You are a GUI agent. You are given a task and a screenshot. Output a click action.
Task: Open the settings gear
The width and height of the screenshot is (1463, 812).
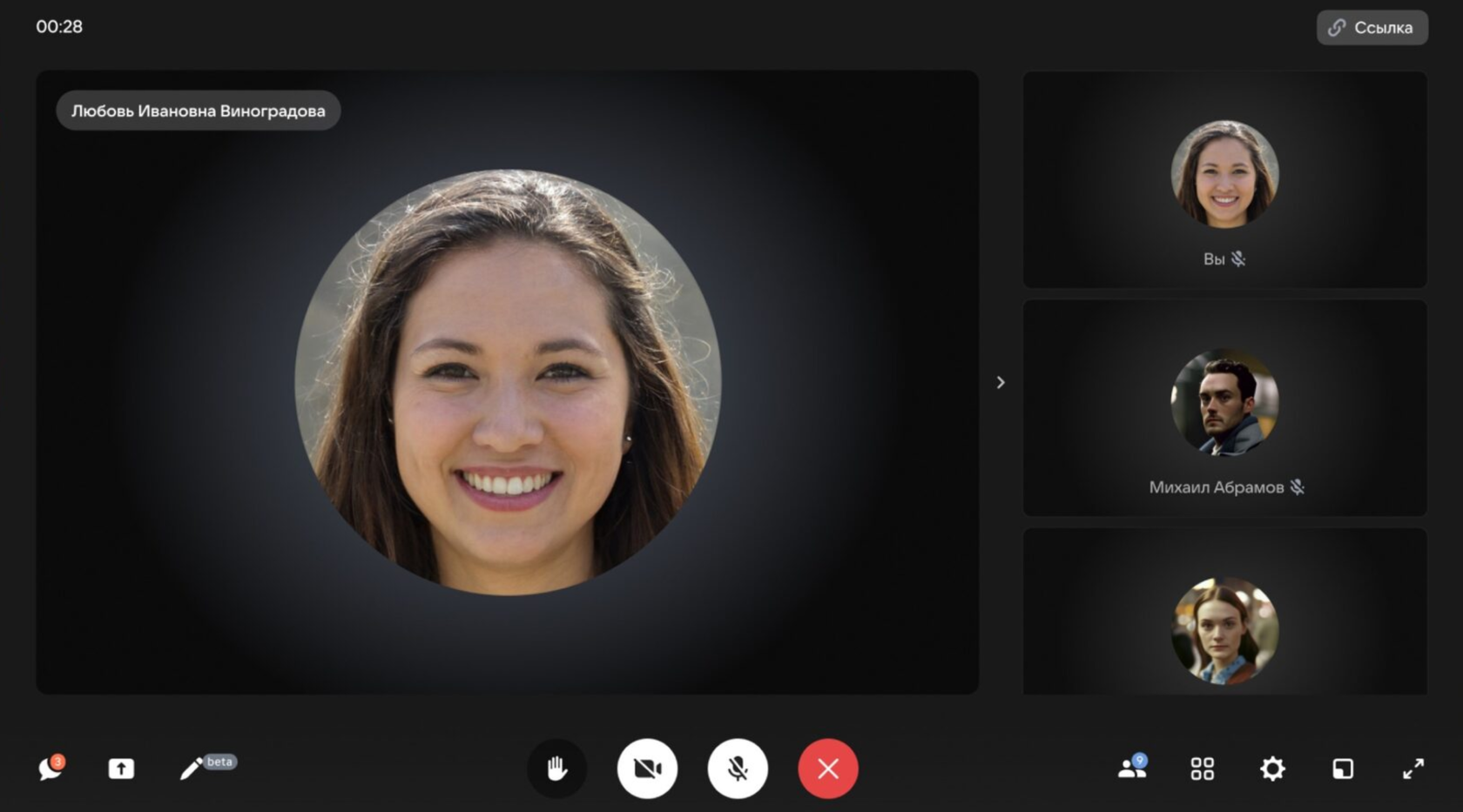1272,768
